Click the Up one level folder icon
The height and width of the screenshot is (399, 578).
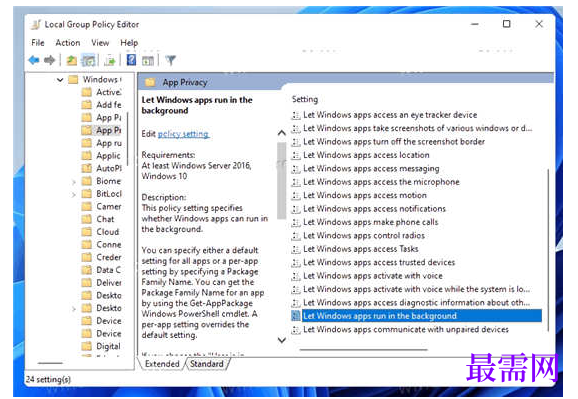point(72,60)
